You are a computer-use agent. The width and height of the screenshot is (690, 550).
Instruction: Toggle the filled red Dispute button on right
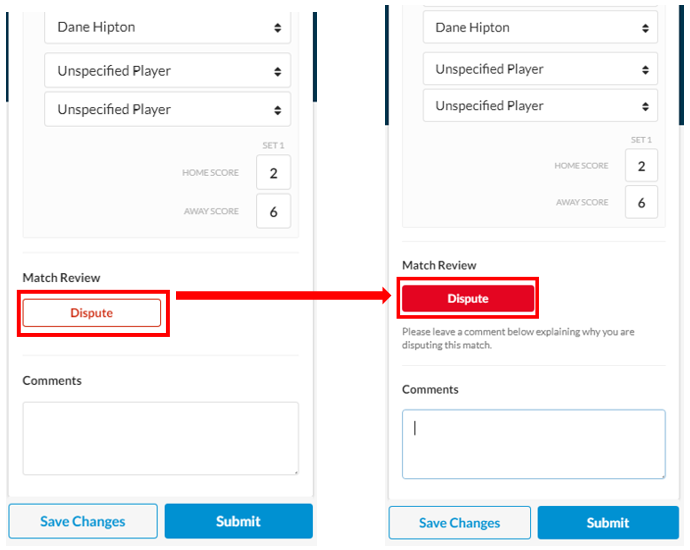coord(468,298)
